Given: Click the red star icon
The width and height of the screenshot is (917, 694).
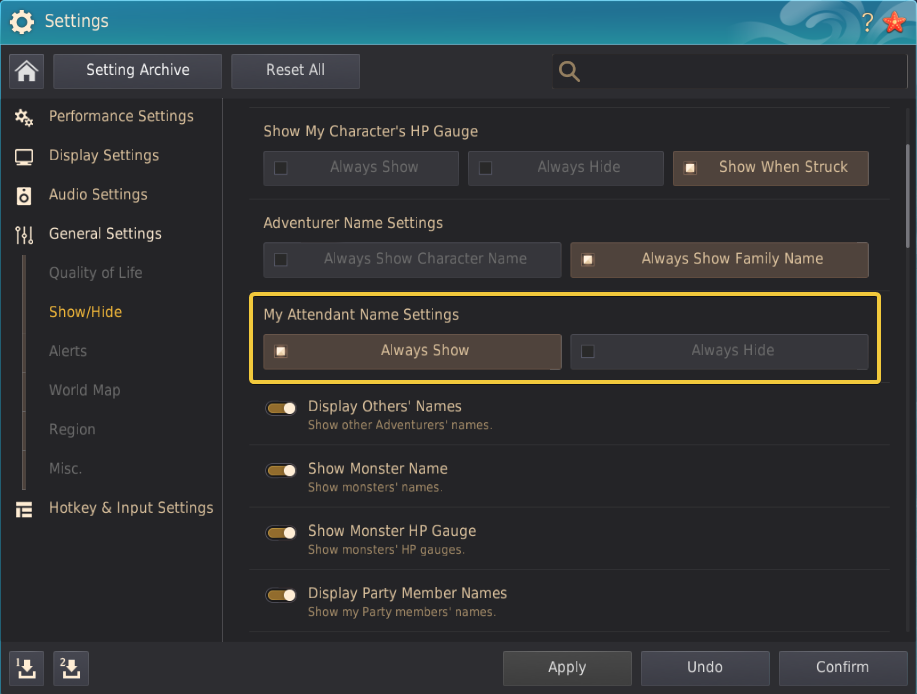Looking at the screenshot, I should (x=894, y=22).
